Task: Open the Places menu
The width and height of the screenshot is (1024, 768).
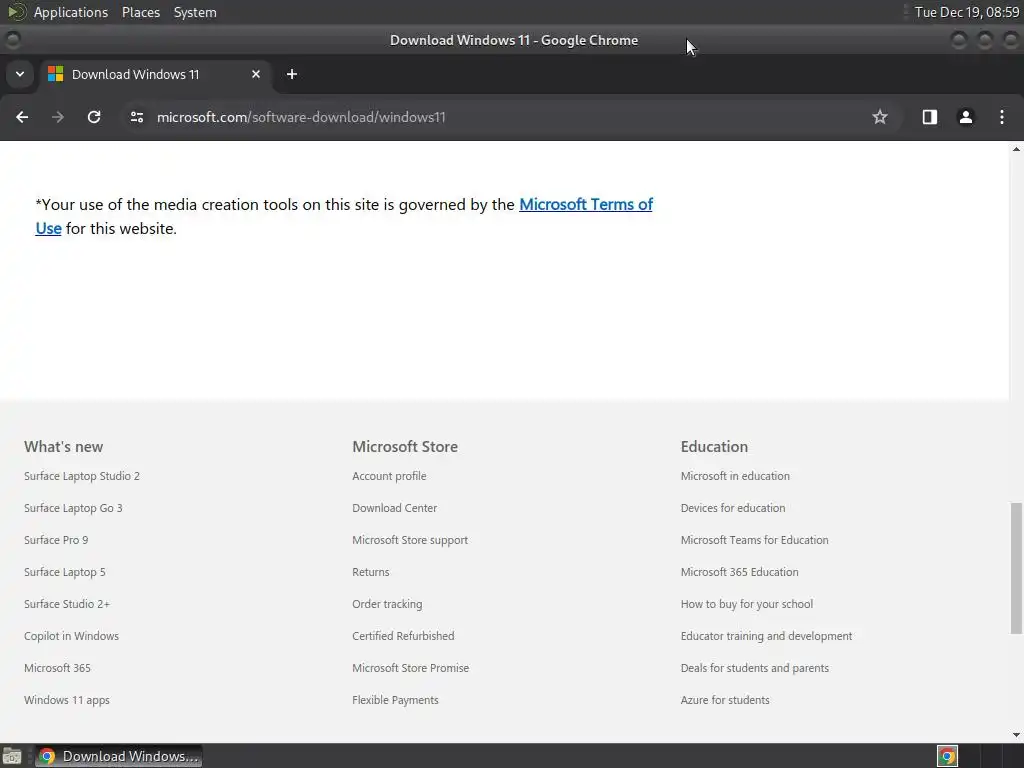Action: pos(140,12)
